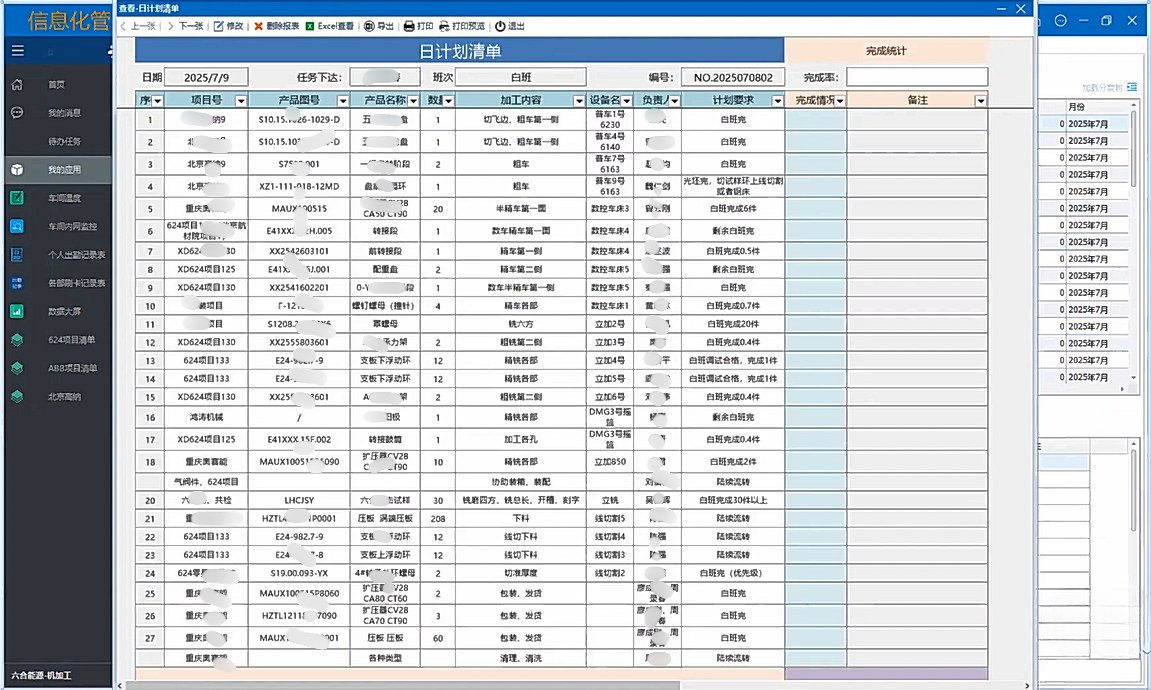This screenshot has height=690, width=1151.
Task: Expand the 产品图号 column filter arrow
Action: point(343,101)
